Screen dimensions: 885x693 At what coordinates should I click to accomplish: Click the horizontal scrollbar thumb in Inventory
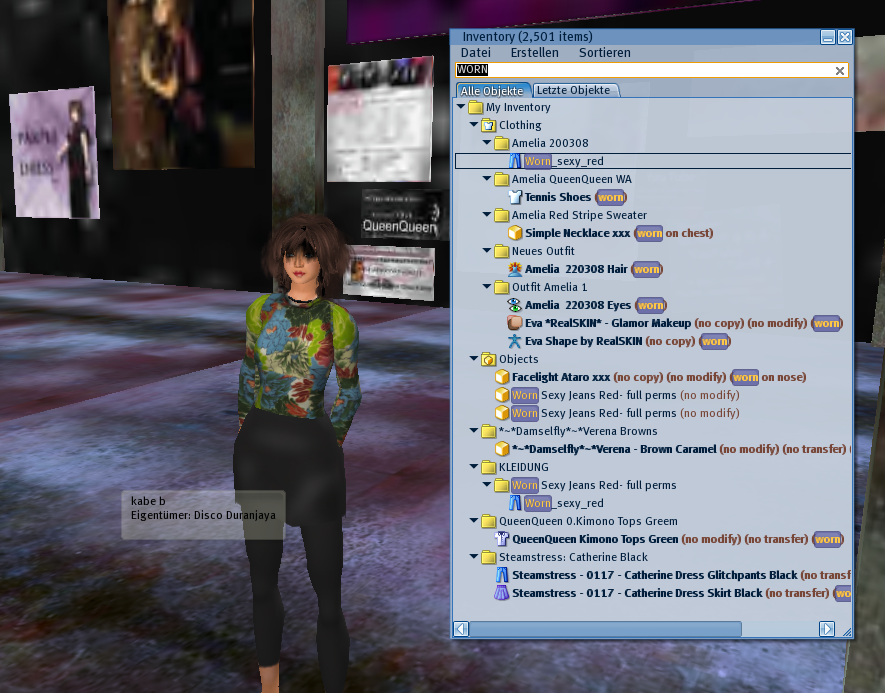click(606, 629)
